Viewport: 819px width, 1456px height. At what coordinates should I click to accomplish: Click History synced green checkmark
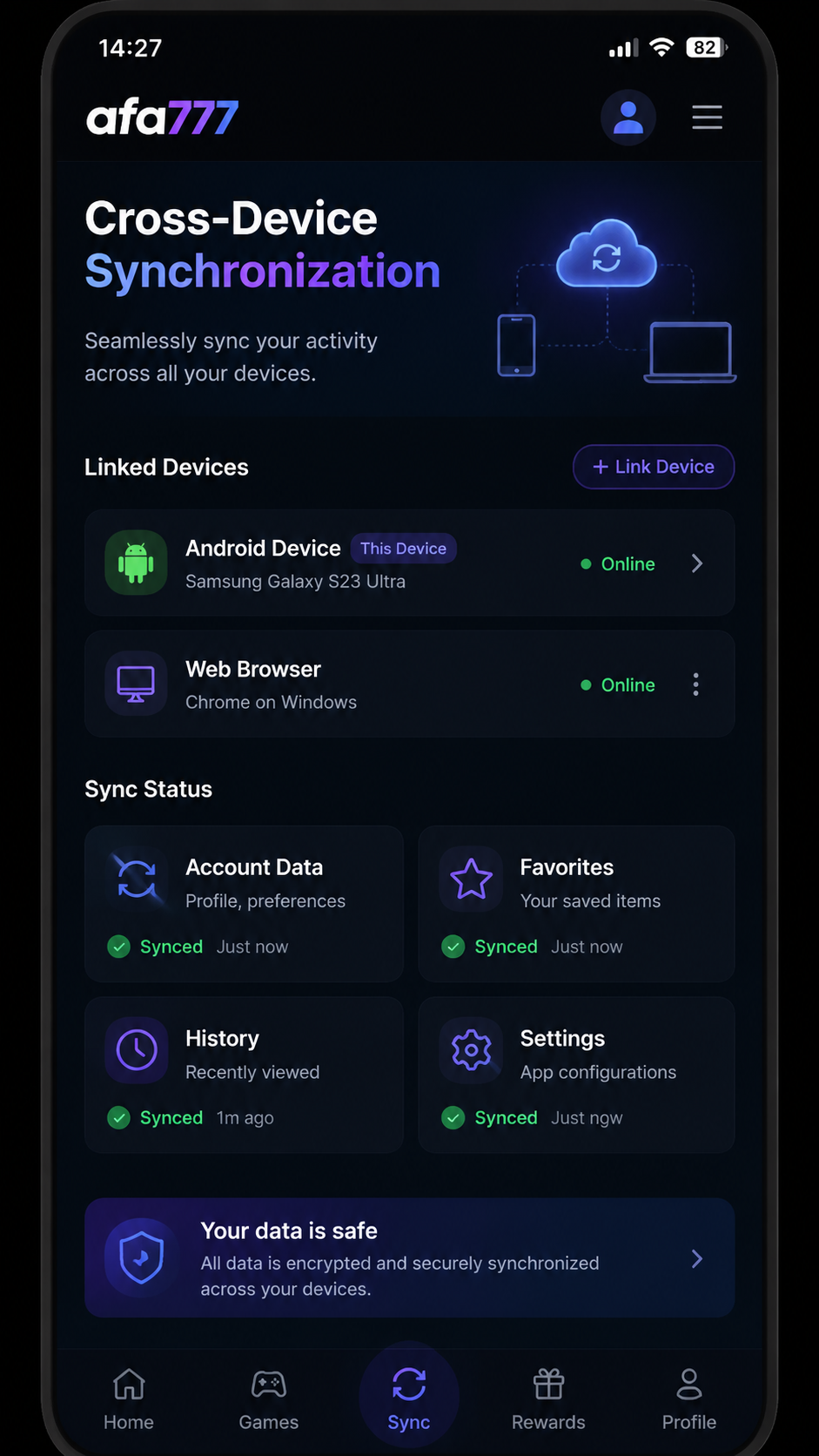coord(118,1117)
